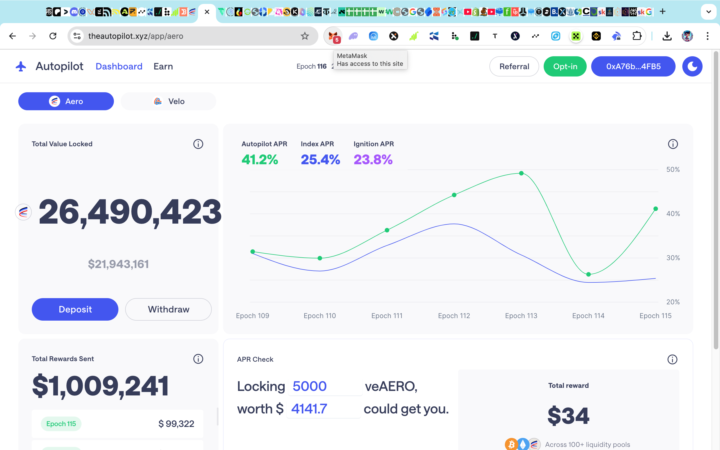The width and height of the screenshot is (720, 450).
Task: Open the Binance wallet extension icon
Action: point(596,36)
